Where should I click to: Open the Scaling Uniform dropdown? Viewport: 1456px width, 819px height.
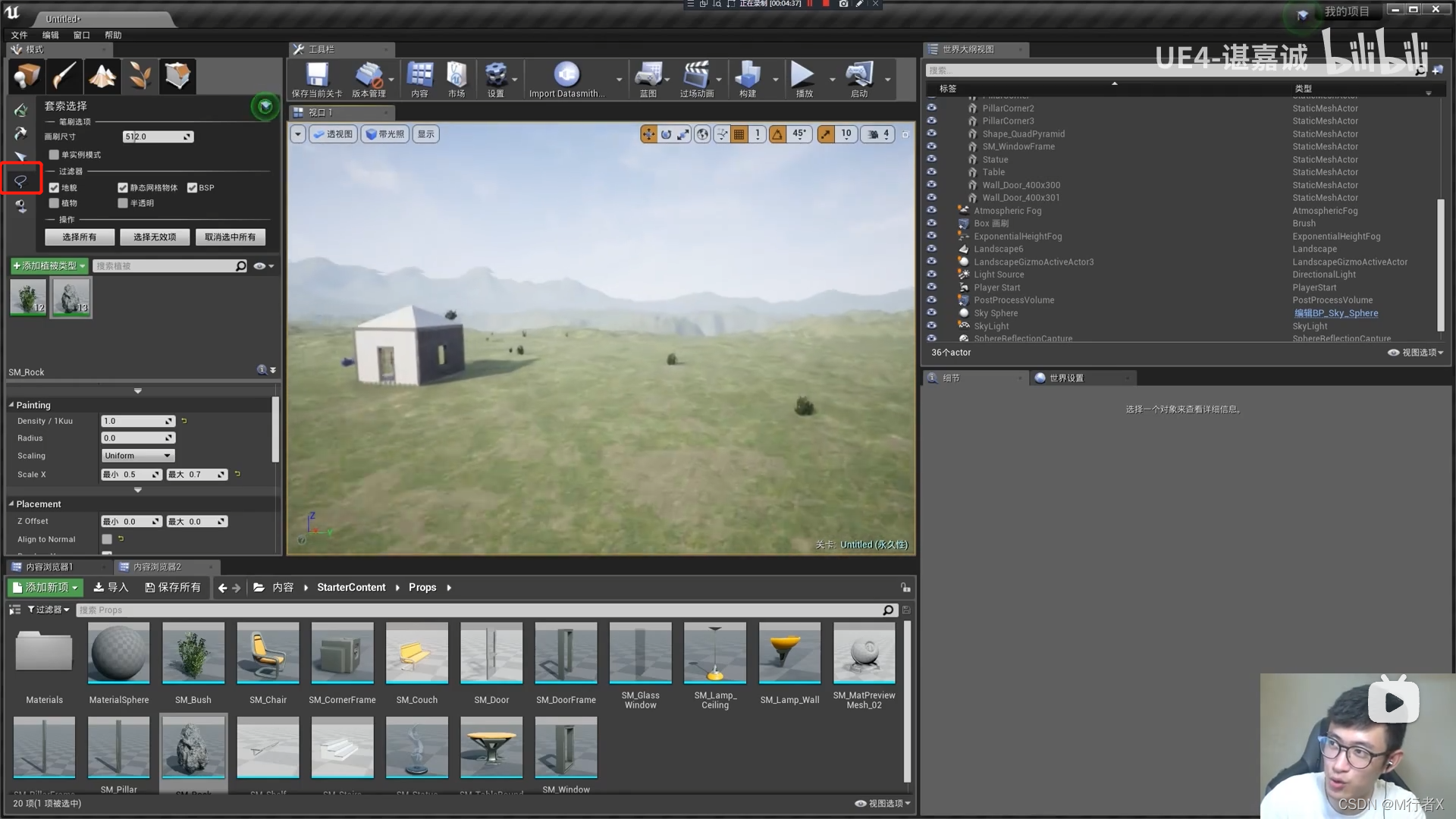138,456
